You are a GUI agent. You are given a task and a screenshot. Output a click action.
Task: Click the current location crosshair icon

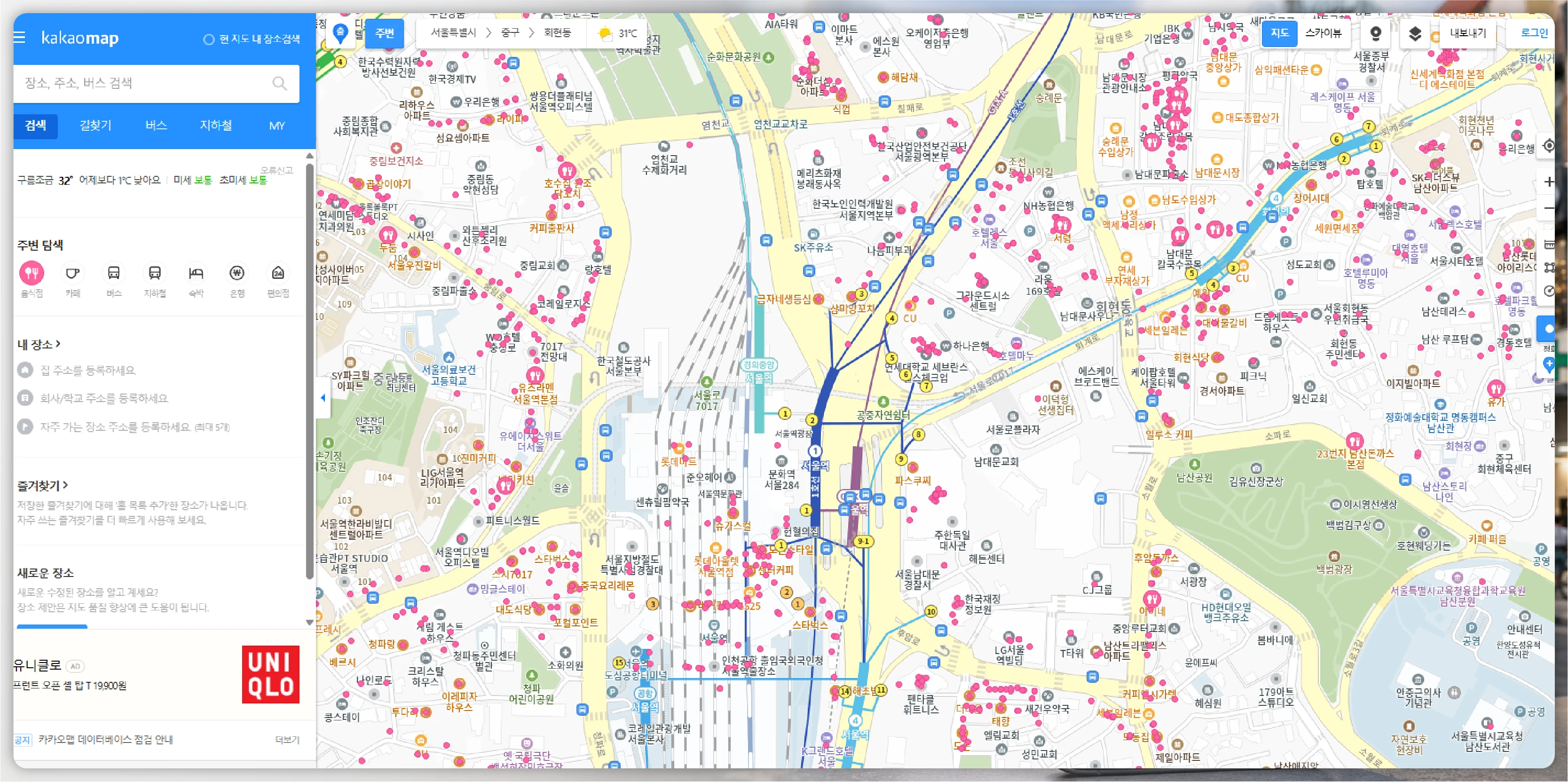(1549, 146)
